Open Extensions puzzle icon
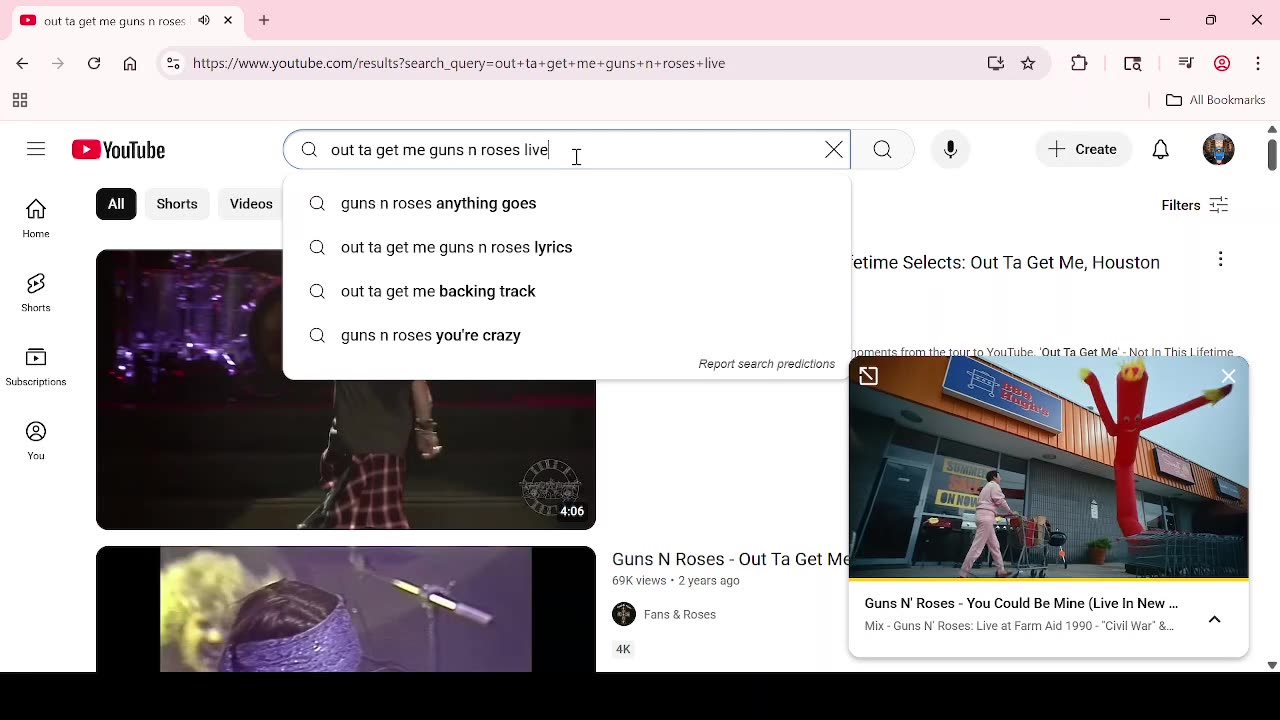The height and width of the screenshot is (720, 1280). click(x=1079, y=63)
